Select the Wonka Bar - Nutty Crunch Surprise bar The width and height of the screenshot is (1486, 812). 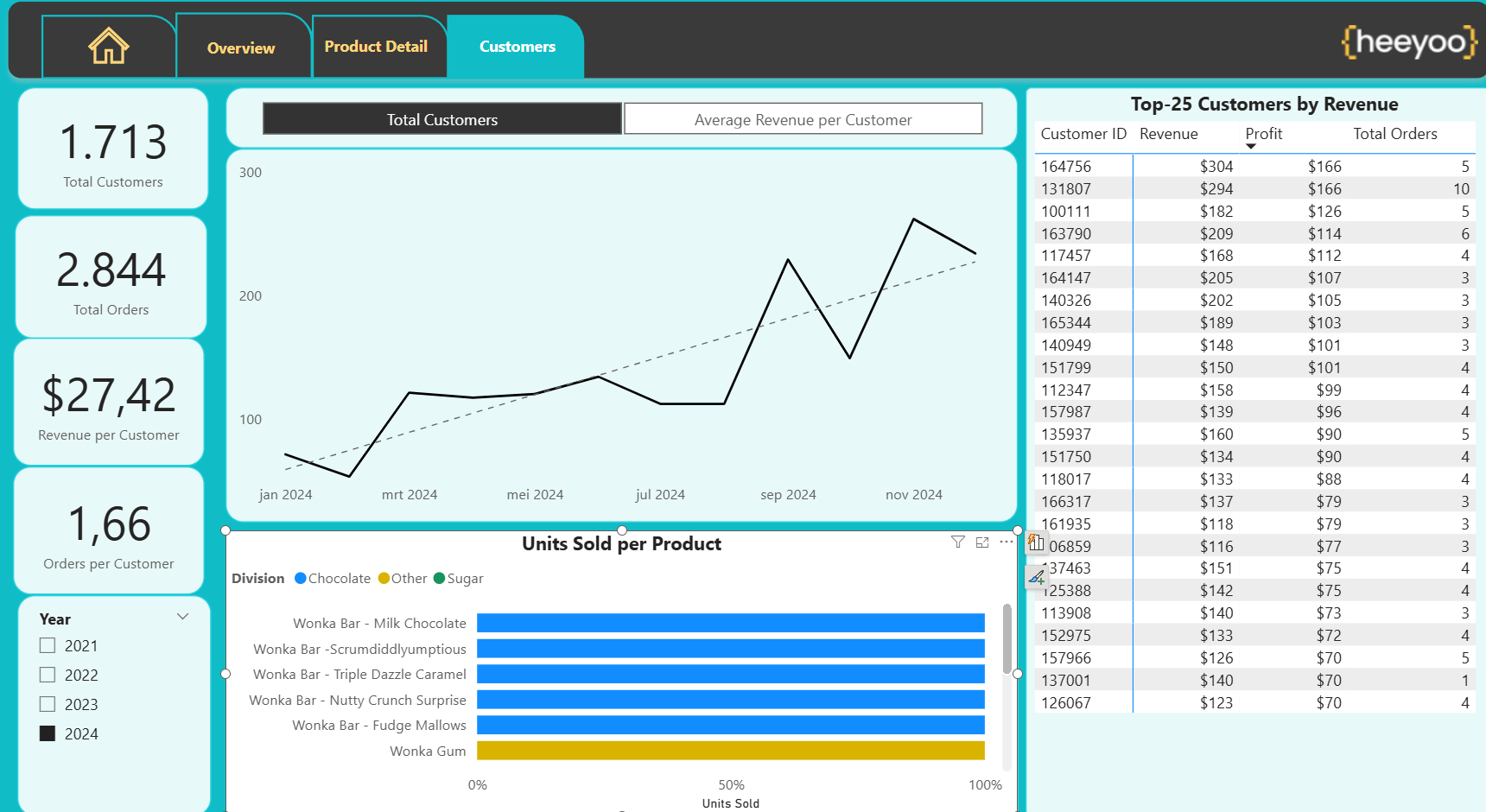tap(731, 700)
